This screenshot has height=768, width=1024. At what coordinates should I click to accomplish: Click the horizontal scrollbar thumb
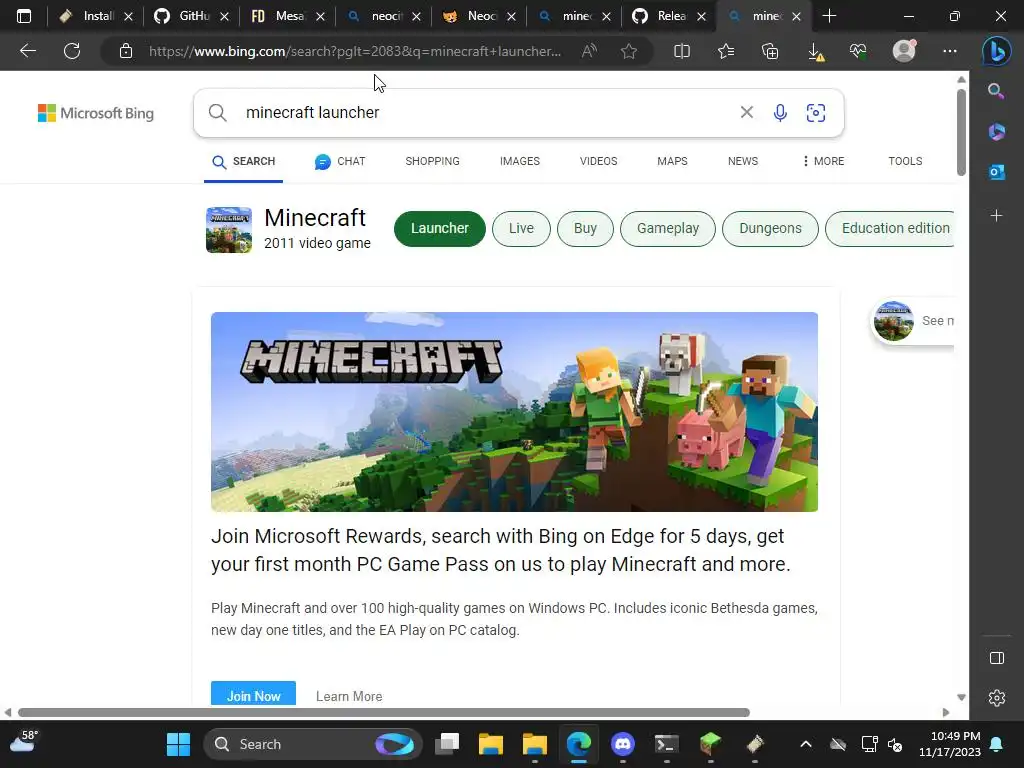[384, 712]
